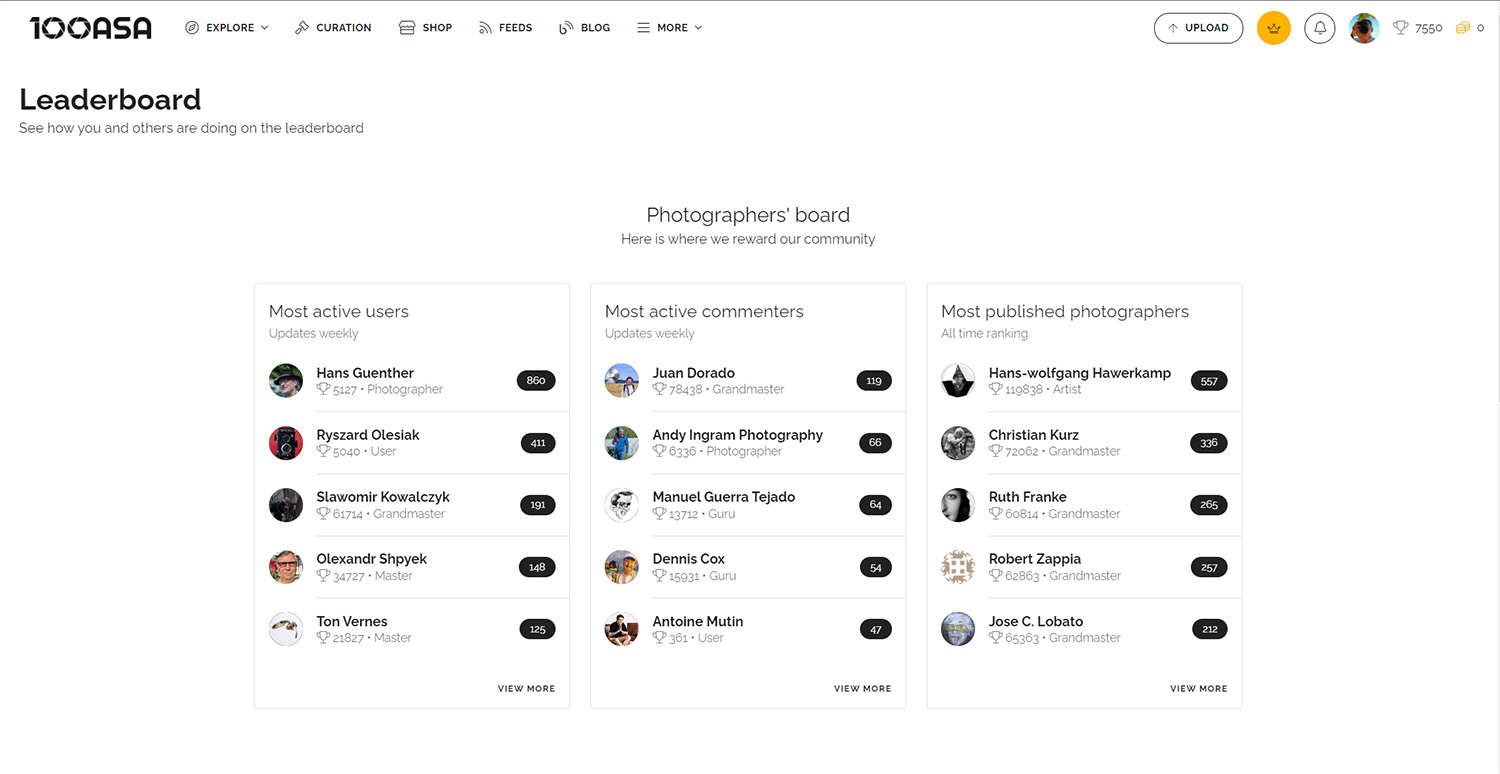Open the Blog menu item

click(x=584, y=28)
